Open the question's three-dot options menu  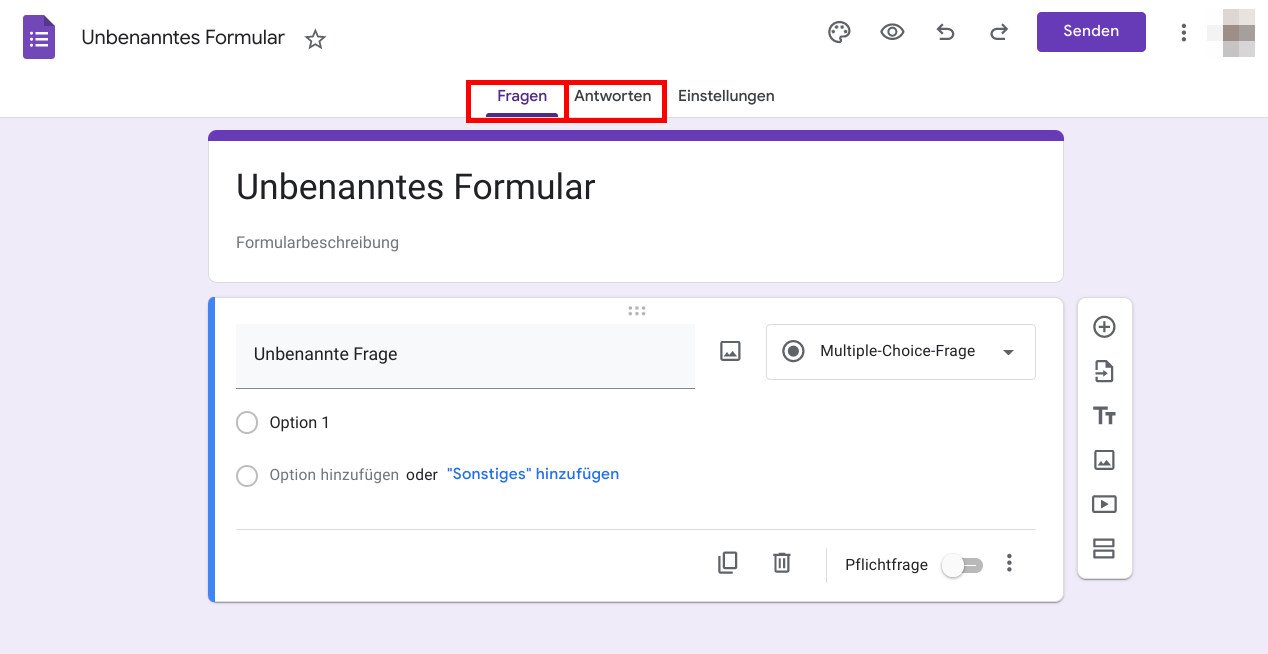coord(1009,563)
